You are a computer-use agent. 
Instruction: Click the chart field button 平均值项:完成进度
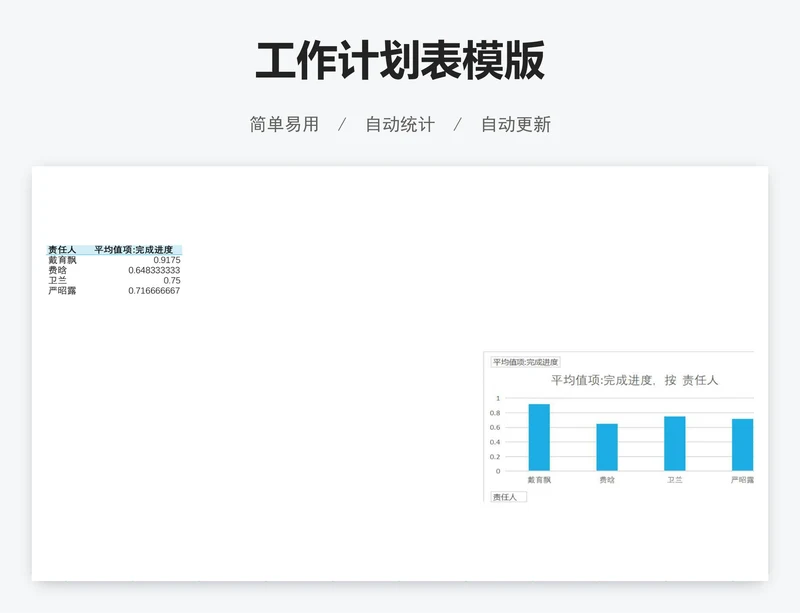point(526,362)
